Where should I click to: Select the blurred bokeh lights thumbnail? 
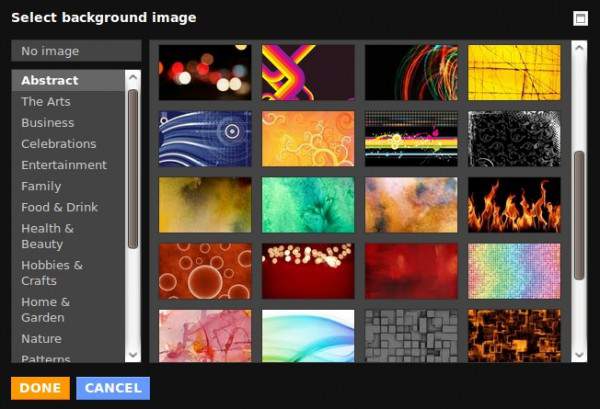point(205,72)
